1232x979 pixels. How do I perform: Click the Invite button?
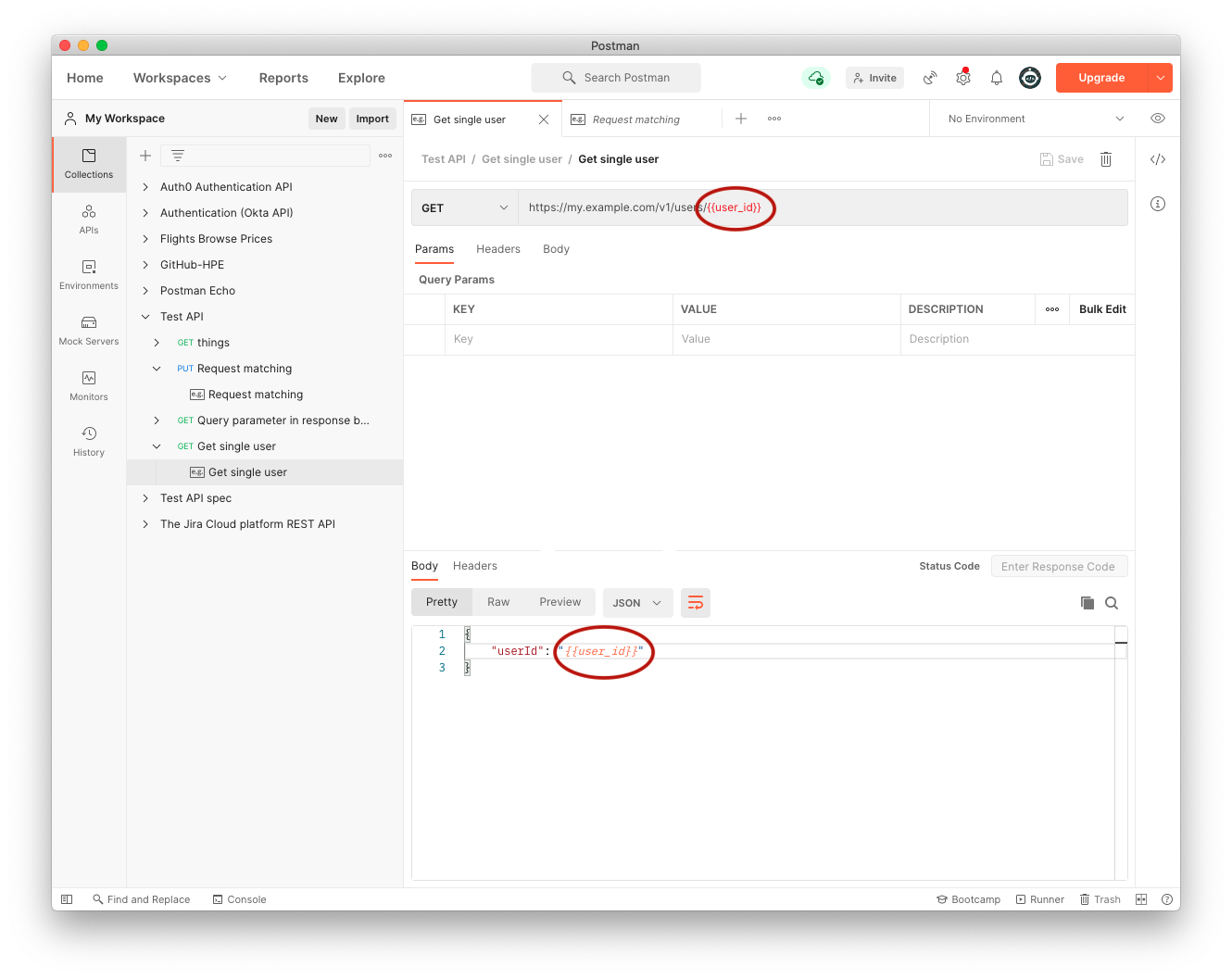click(x=874, y=78)
